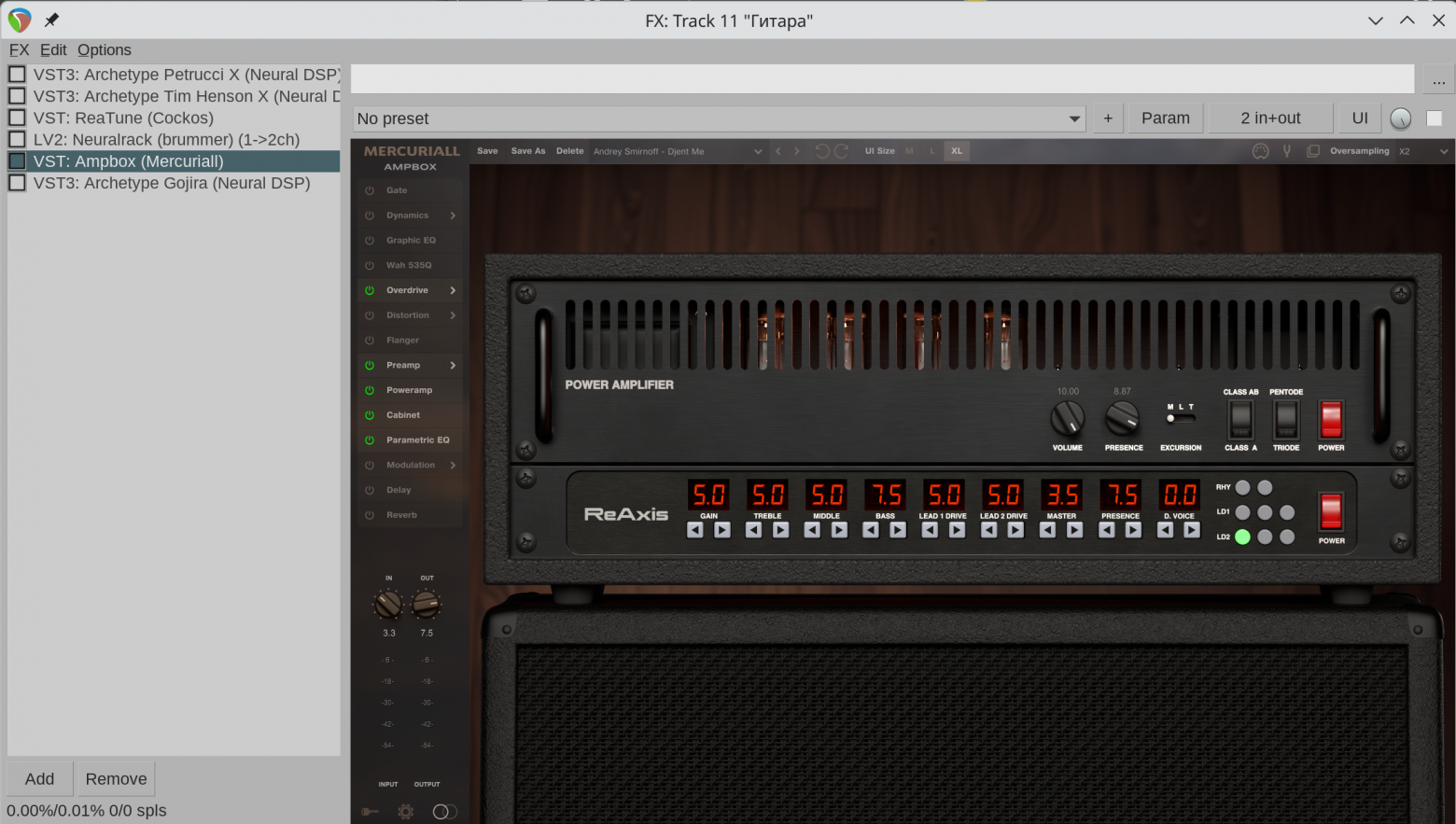Toggle the FX bypass checkbox beside wet knob
1456x824 pixels.
click(x=1435, y=119)
